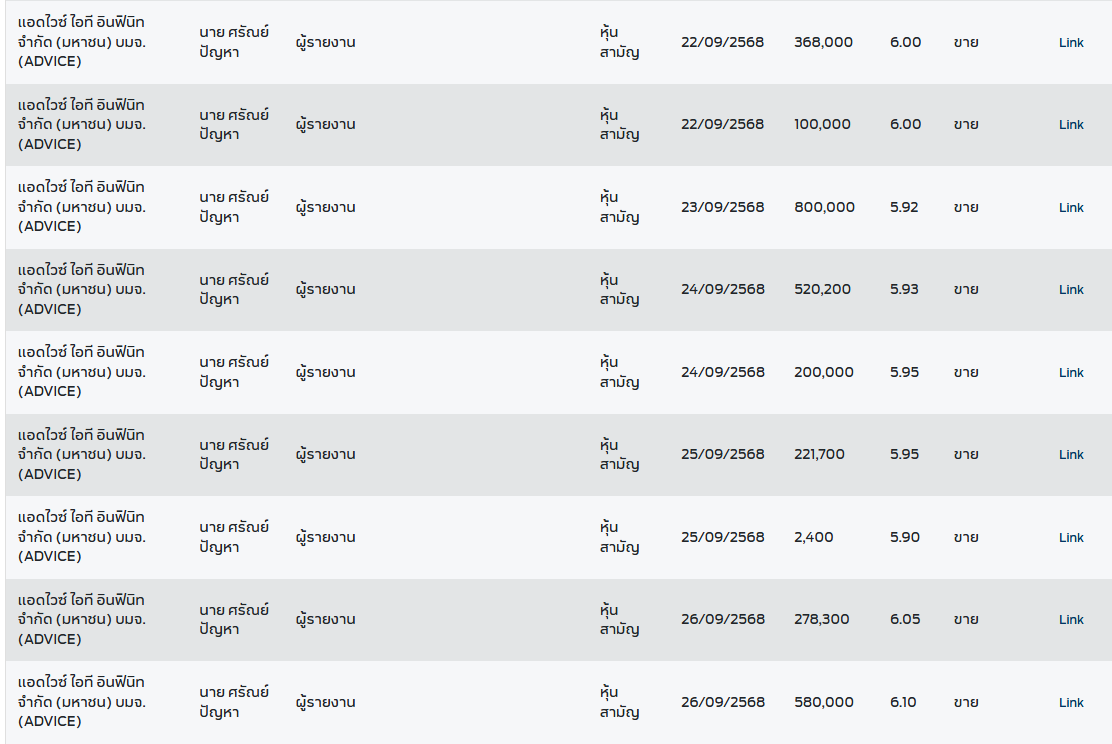This screenshot has width=1112, height=744.
Task: Click the Link in the 23/09/2568 row
Action: point(1071,207)
